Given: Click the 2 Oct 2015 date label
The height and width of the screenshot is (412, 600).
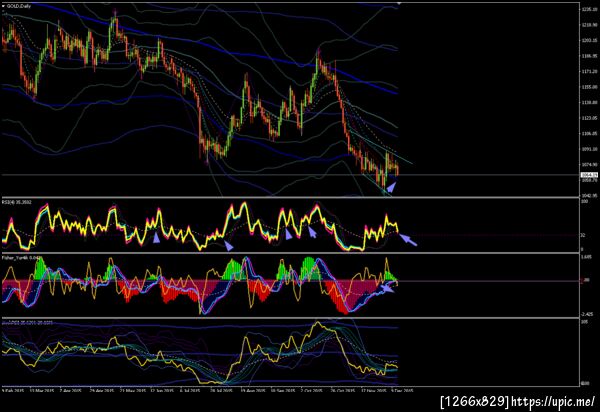Looking at the screenshot, I should click(311, 391).
